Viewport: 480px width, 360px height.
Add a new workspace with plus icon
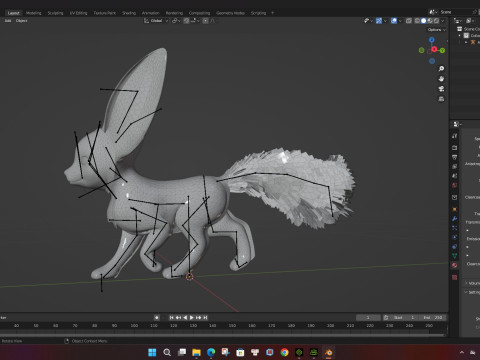[x=272, y=13]
